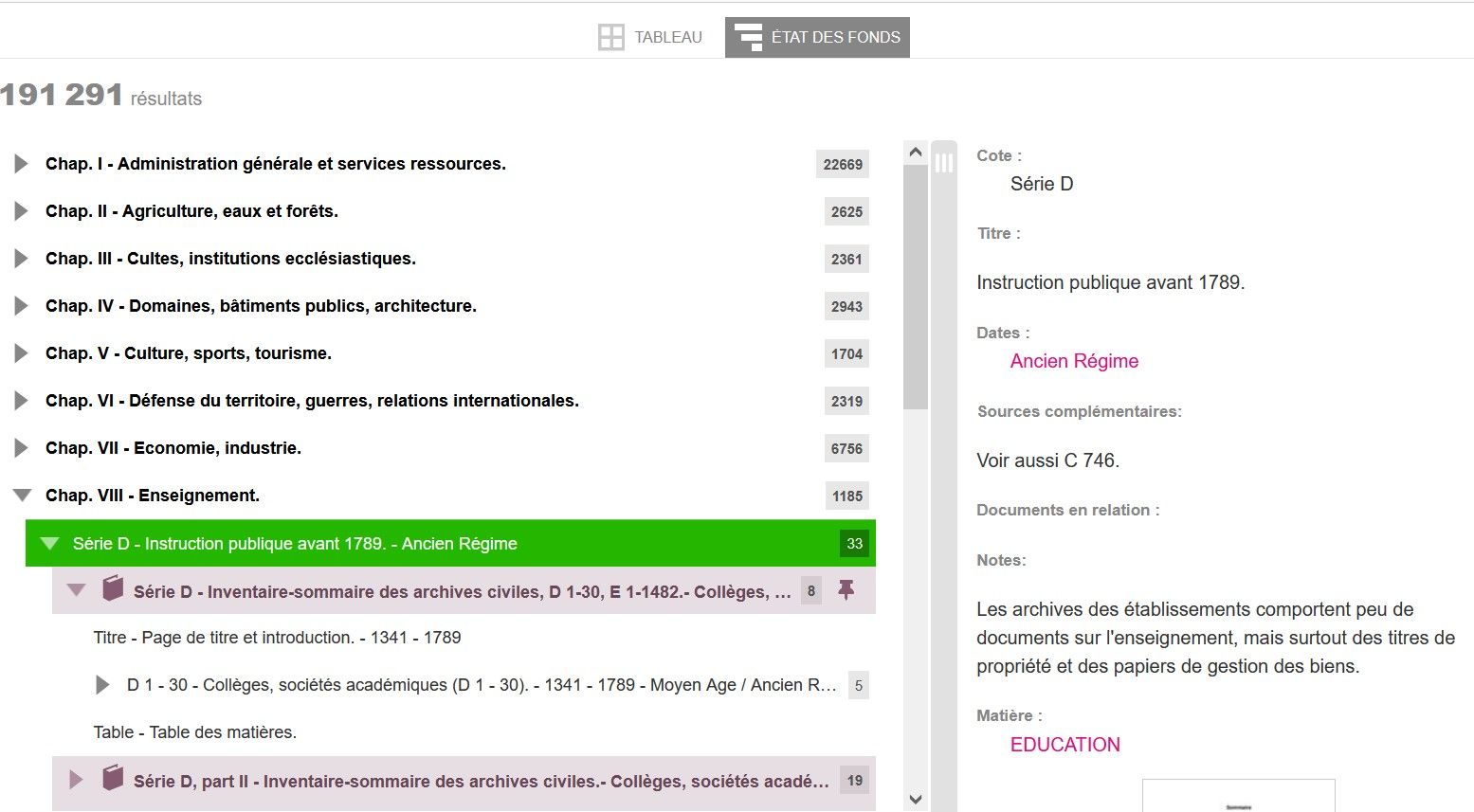Expand Série D, part II arrow
The height and width of the screenshot is (812, 1474).
pos(76,781)
